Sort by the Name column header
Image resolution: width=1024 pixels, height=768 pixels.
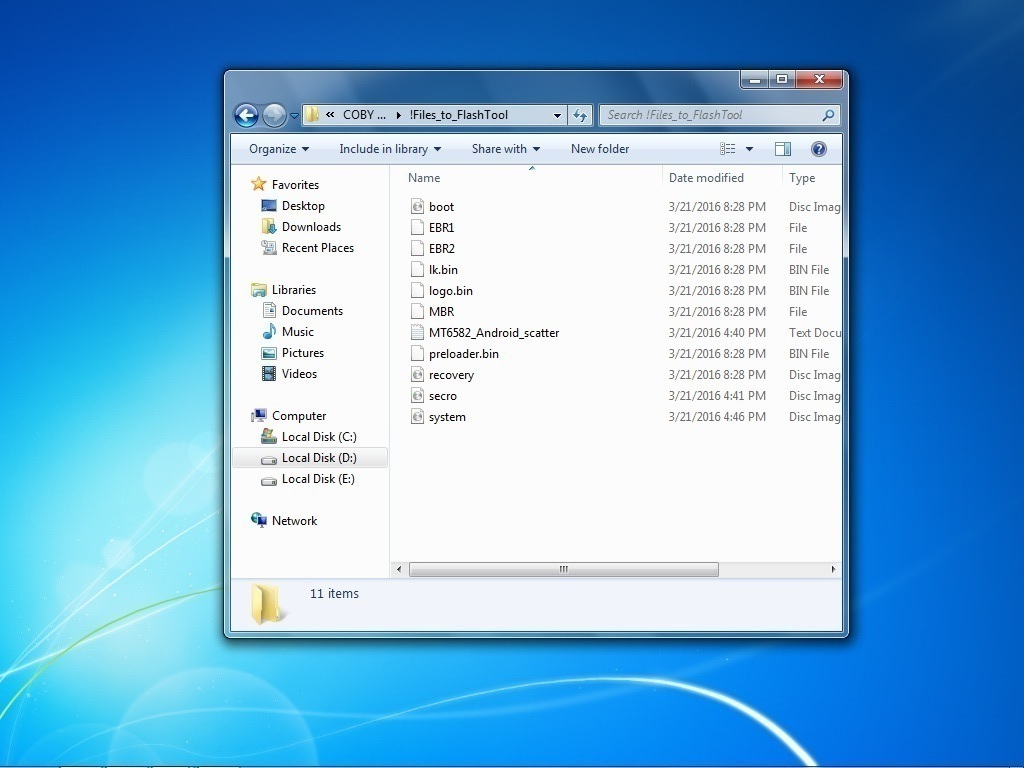point(424,178)
